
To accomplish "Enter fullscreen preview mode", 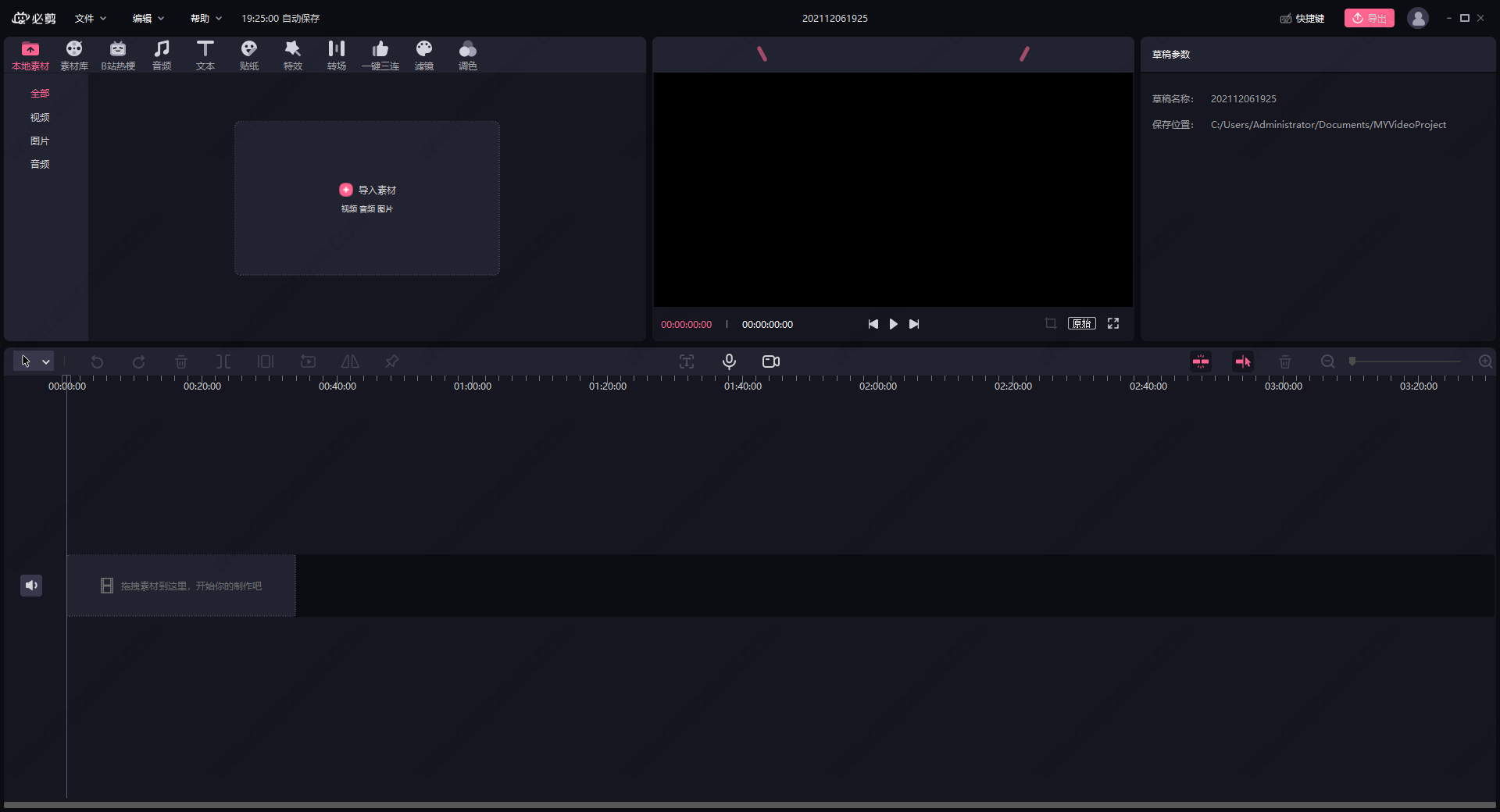I will pos(1113,323).
